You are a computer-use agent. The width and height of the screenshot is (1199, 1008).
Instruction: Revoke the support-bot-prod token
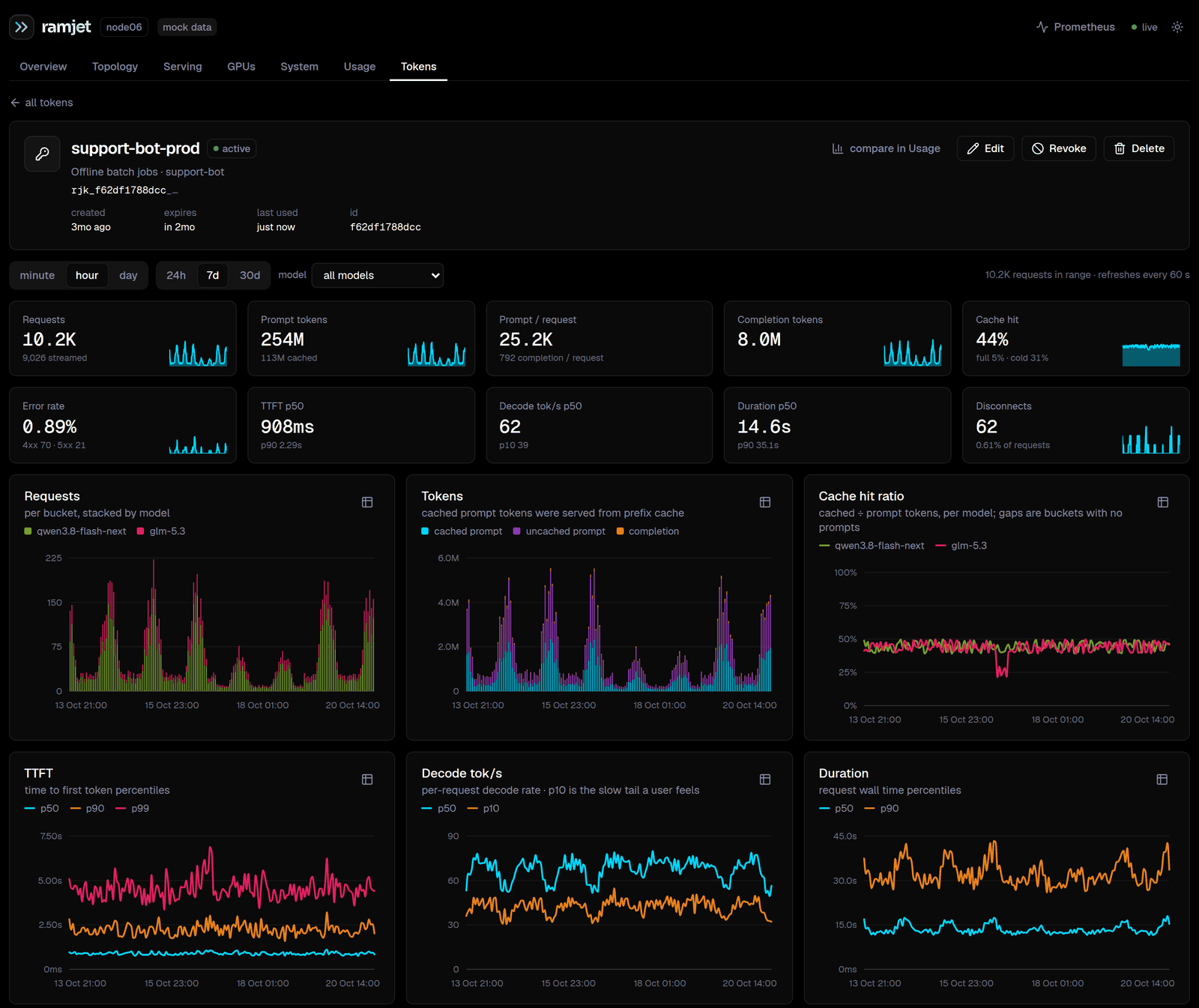1059,148
